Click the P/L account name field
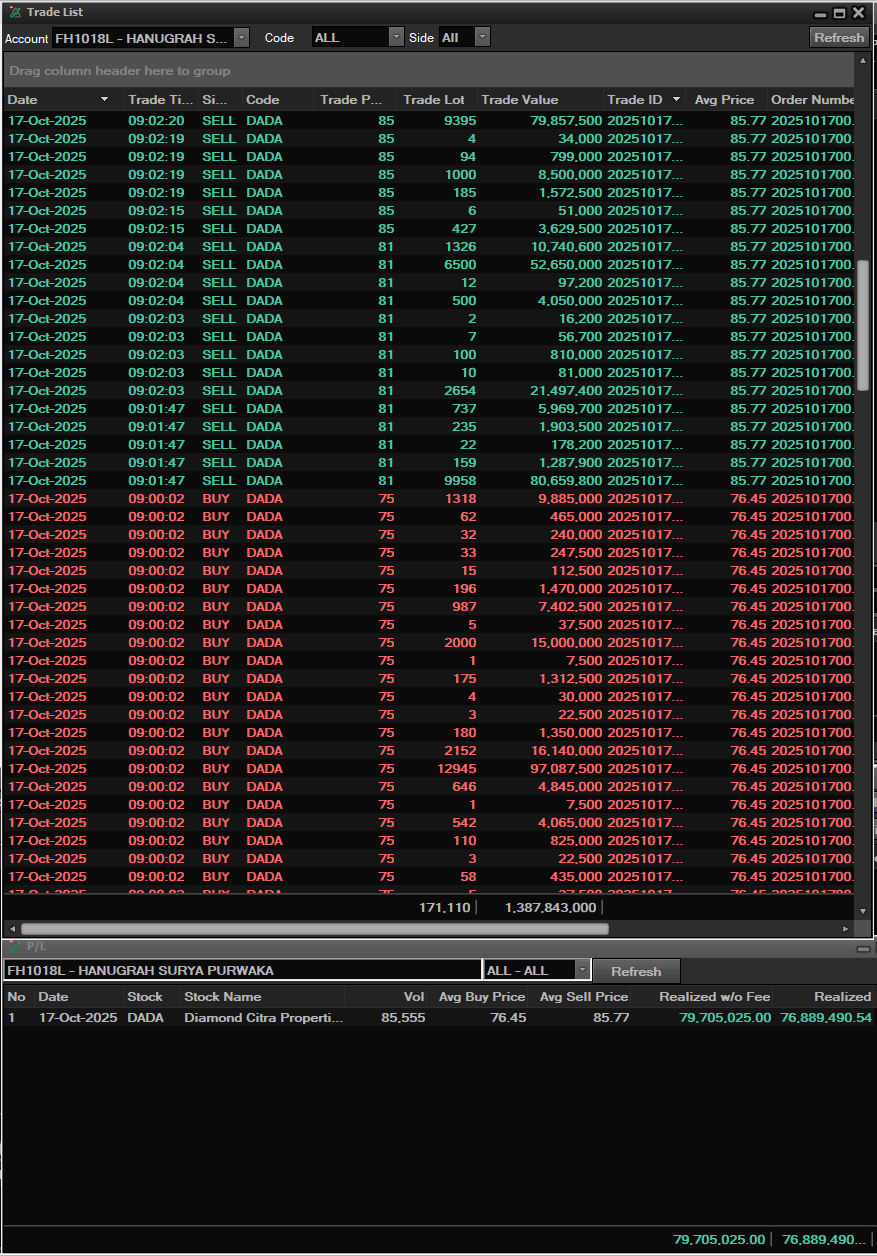This screenshot has height=1256, width=877. tap(242, 971)
